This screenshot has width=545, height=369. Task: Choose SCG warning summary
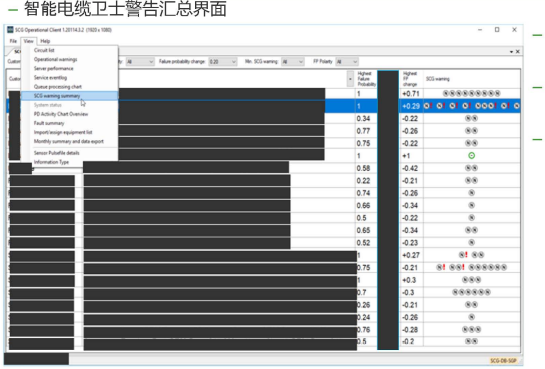coord(70,96)
